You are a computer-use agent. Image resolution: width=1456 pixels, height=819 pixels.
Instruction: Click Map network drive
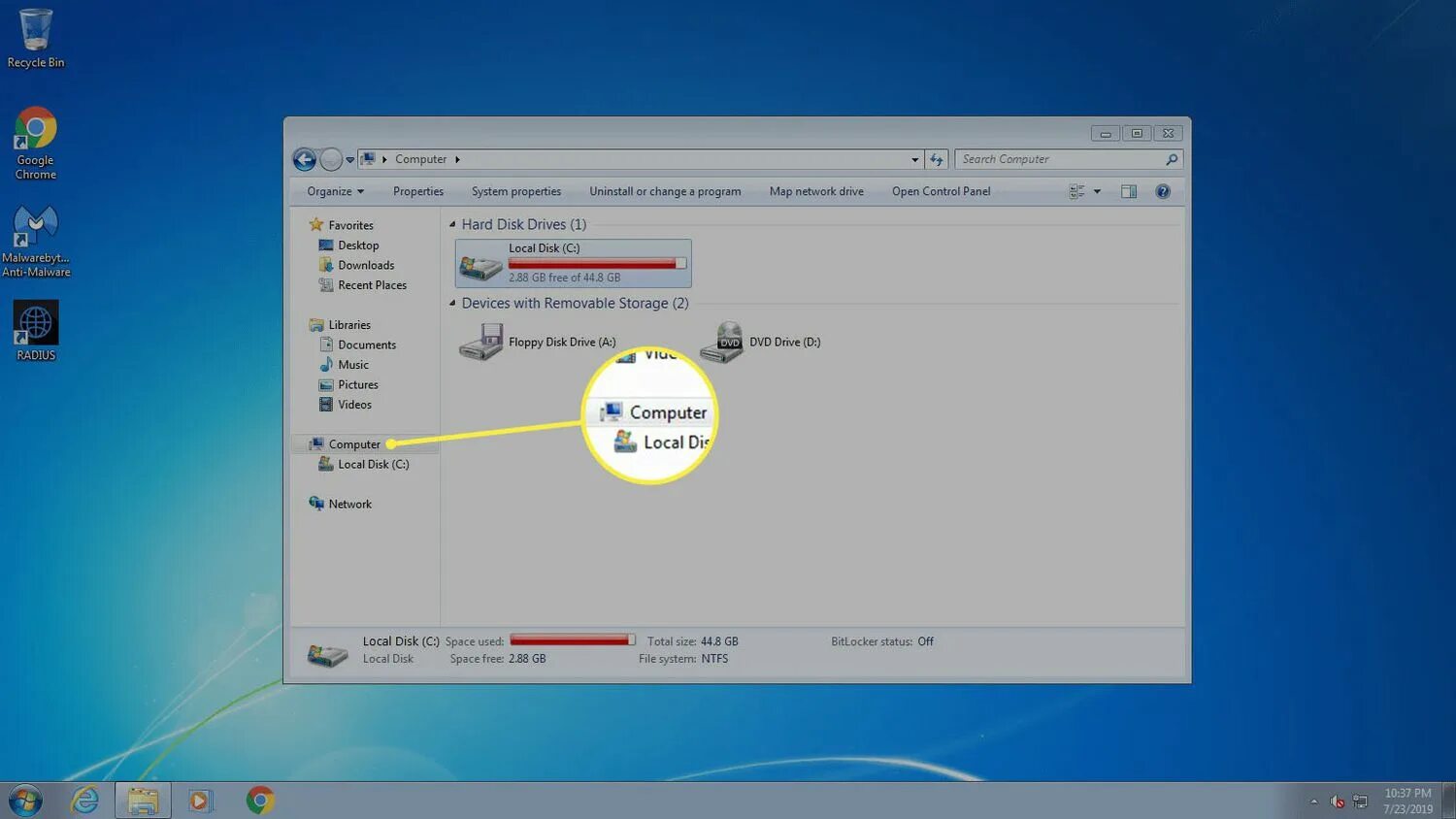pos(816,191)
